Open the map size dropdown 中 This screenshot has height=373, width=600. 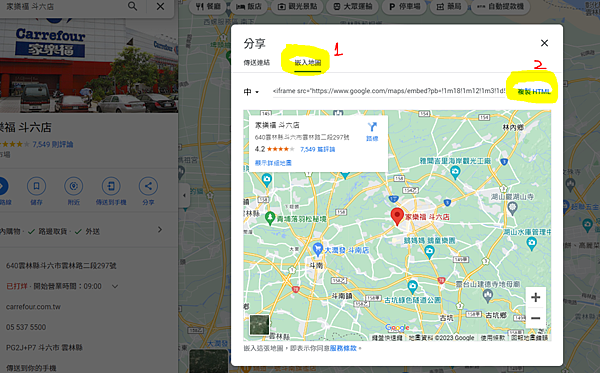[x=251, y=92]
